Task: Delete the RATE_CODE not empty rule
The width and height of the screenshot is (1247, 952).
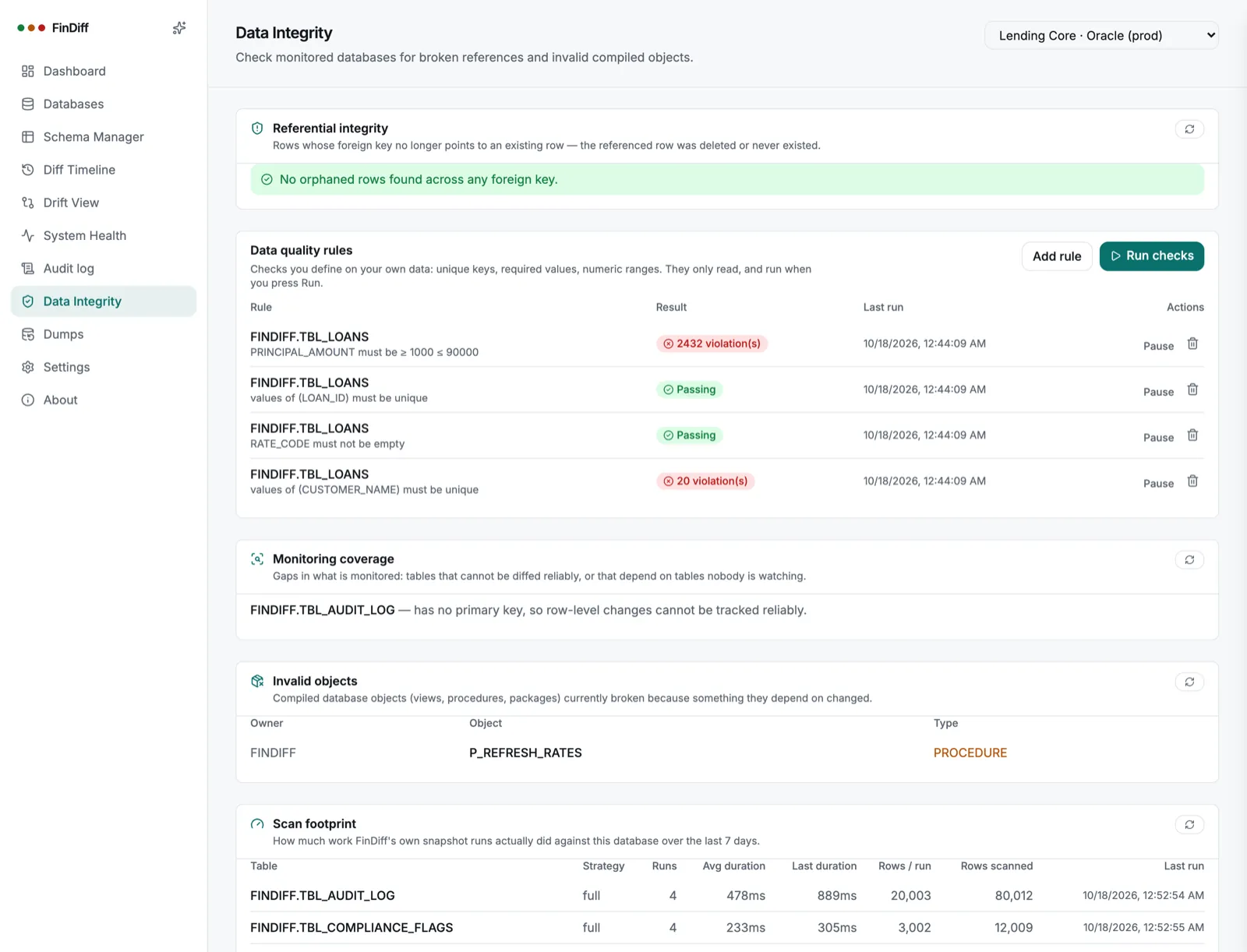Action: (1192, 435)
